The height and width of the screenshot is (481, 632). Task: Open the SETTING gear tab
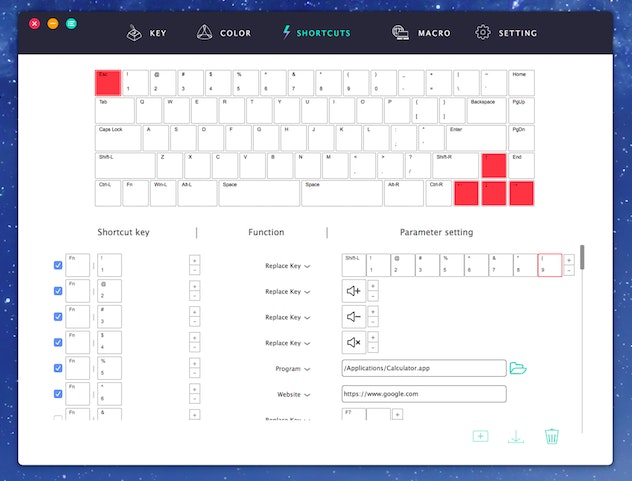(x=505, y=33)
